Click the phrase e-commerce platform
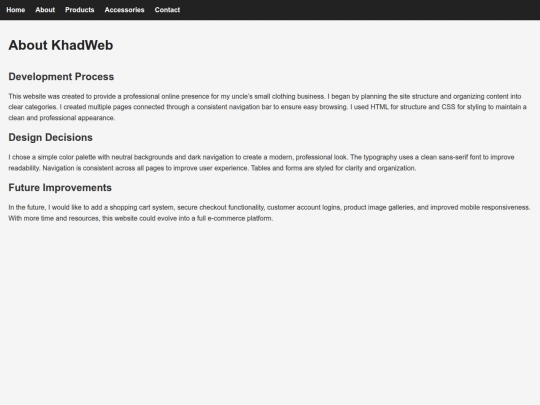 [240, 218]
